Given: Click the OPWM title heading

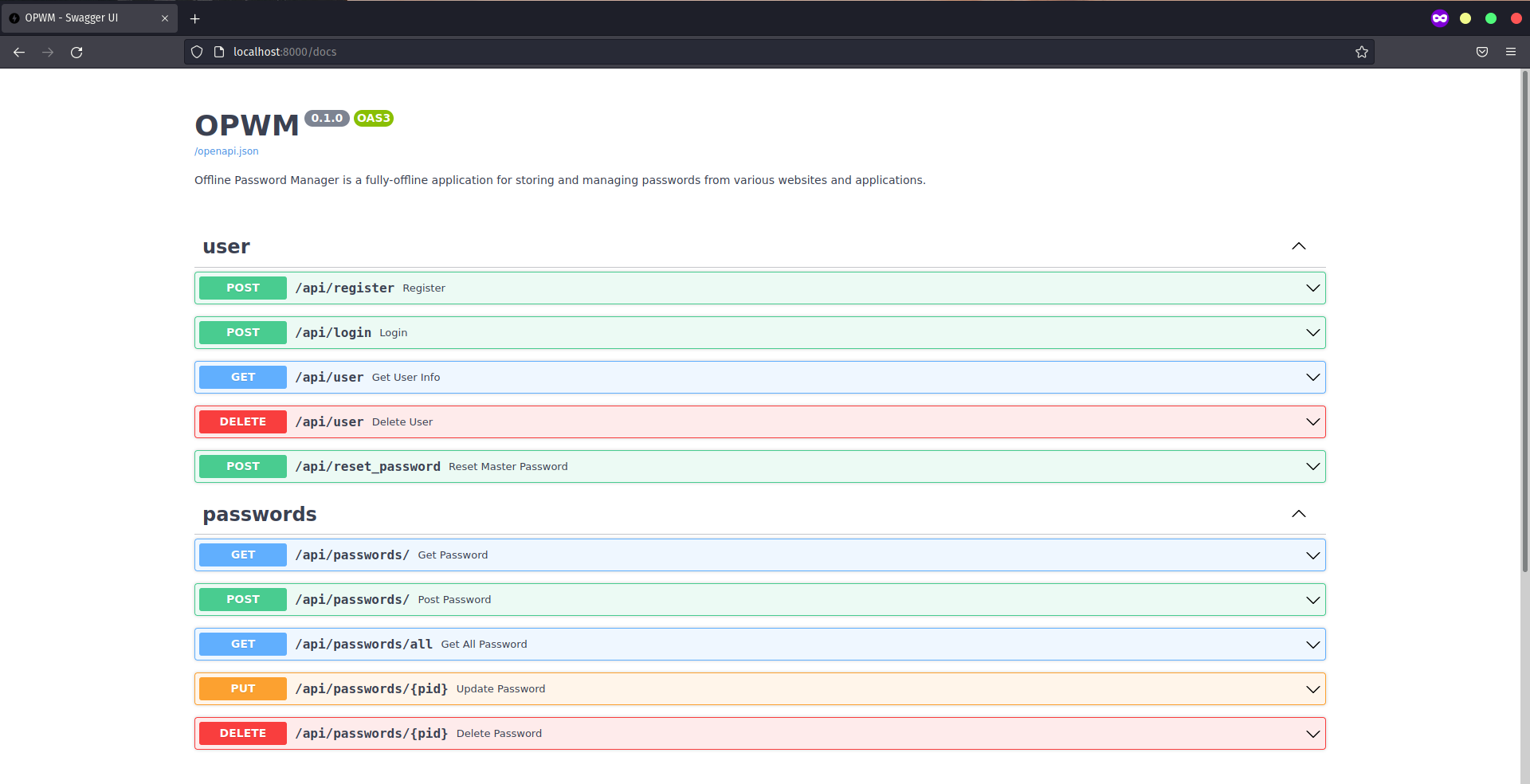Looking at the screenshot, I should 247,126.
